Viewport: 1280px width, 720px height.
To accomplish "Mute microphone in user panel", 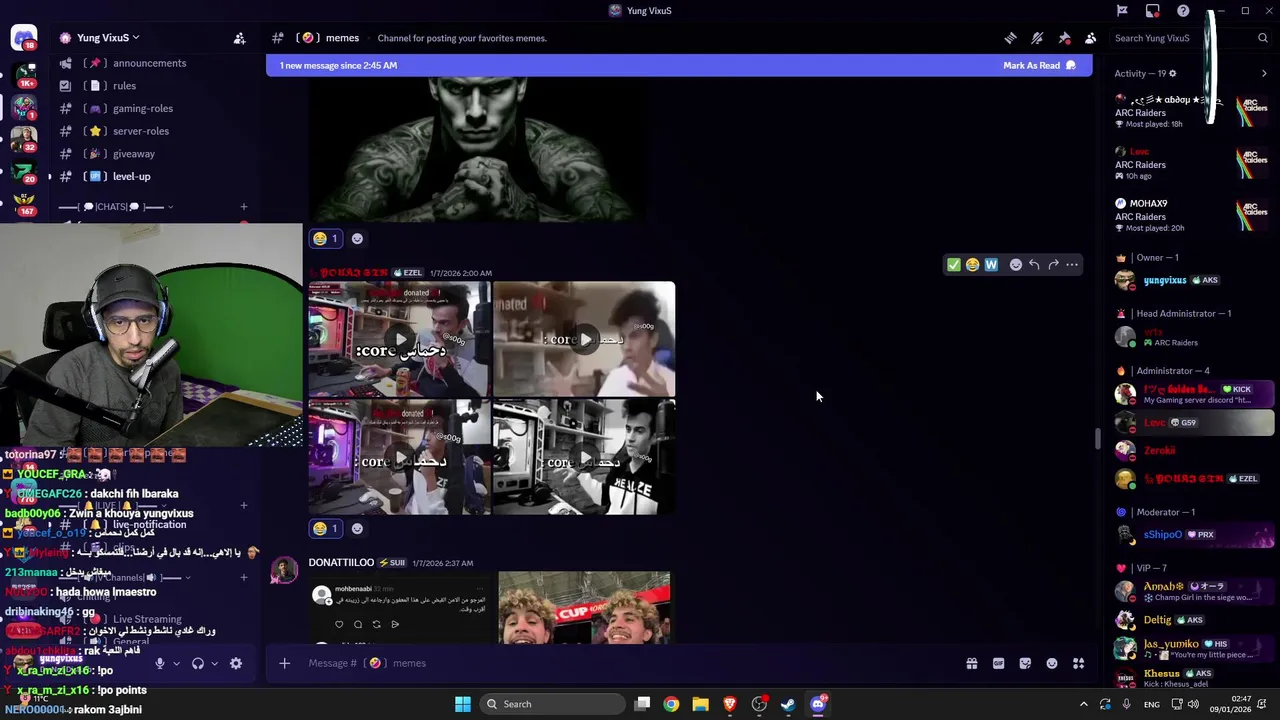I will click(160, 663).
